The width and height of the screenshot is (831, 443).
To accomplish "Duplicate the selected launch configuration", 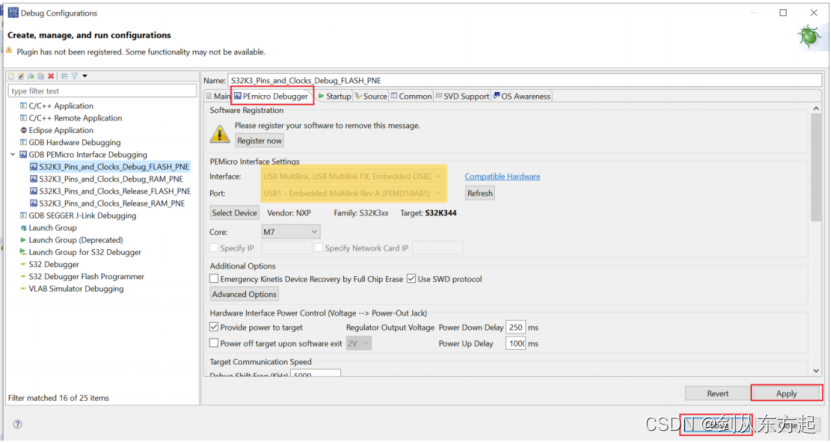I will click(x=41, y=76).
